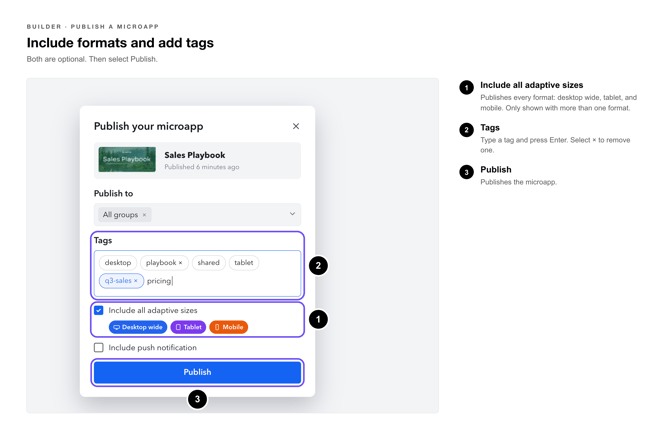Click the Sales Playbook title
Screen dimensions: 670x430
tap(195, 155)
